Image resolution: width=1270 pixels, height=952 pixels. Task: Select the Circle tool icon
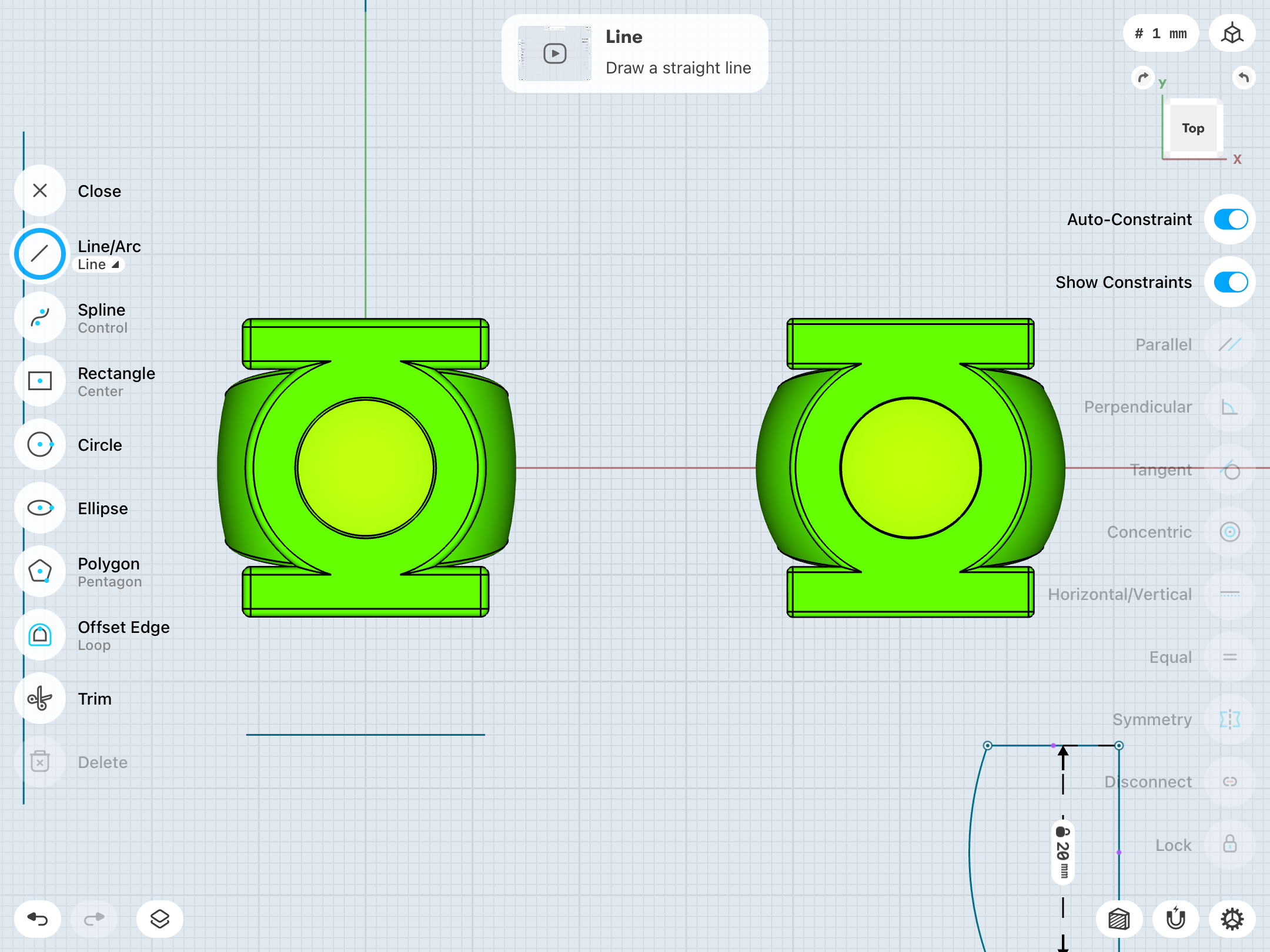(40, 444)
